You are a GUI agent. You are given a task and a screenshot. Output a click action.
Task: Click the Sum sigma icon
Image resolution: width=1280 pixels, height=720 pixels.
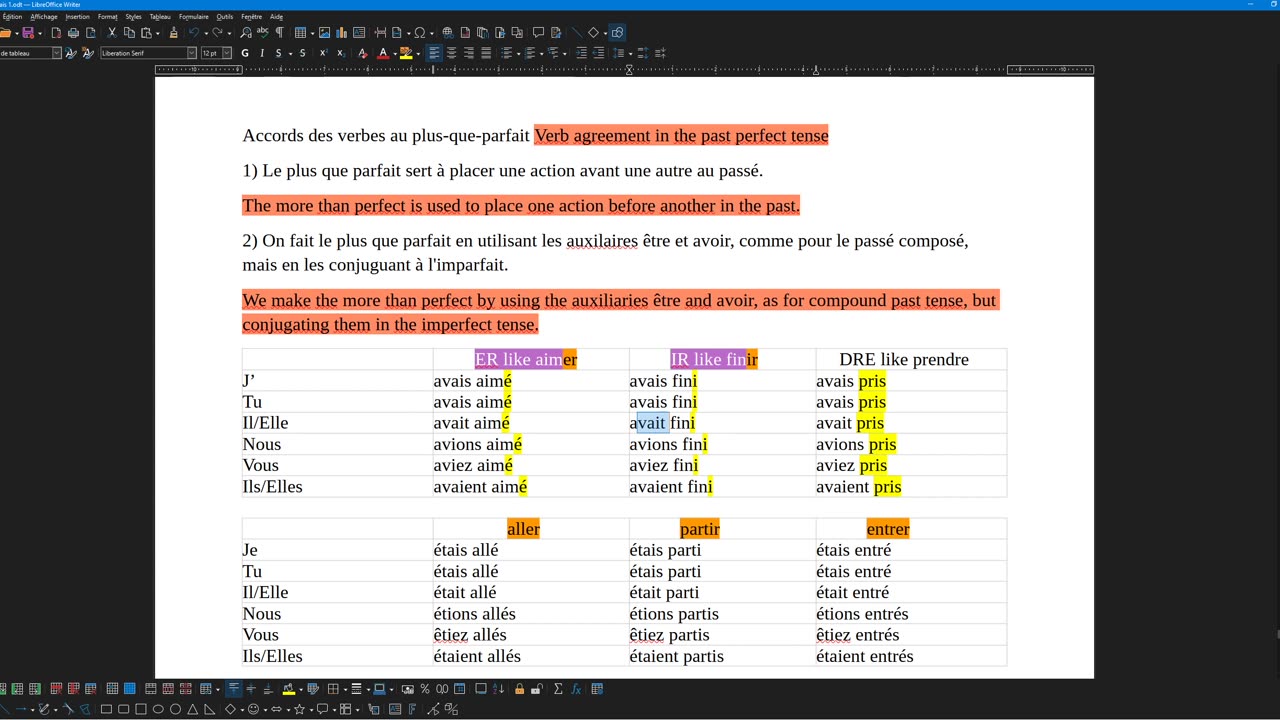coord(558,689)
